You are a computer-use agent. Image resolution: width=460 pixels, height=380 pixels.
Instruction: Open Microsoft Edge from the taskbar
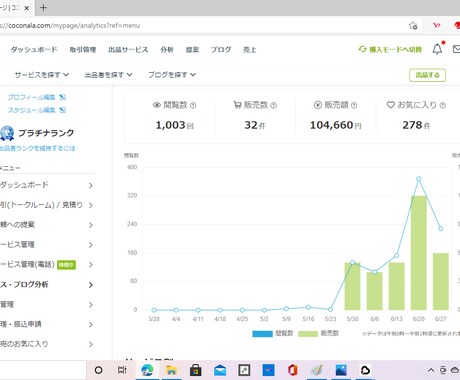[147, 370]
